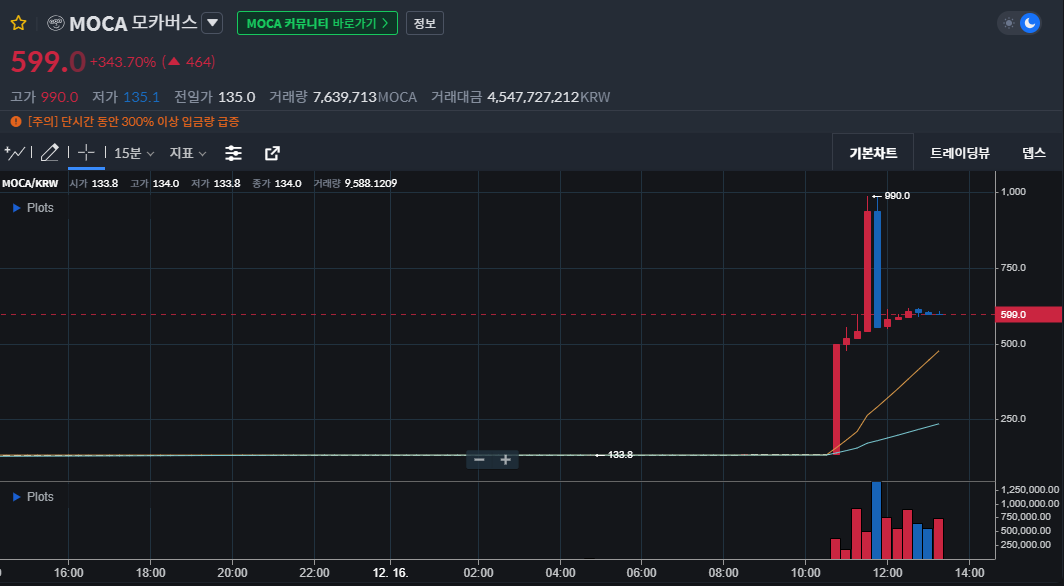The width and height of the screenshot is (1064, 586).
Task: Click the MOCA coin logo icon
Action: 56,23
